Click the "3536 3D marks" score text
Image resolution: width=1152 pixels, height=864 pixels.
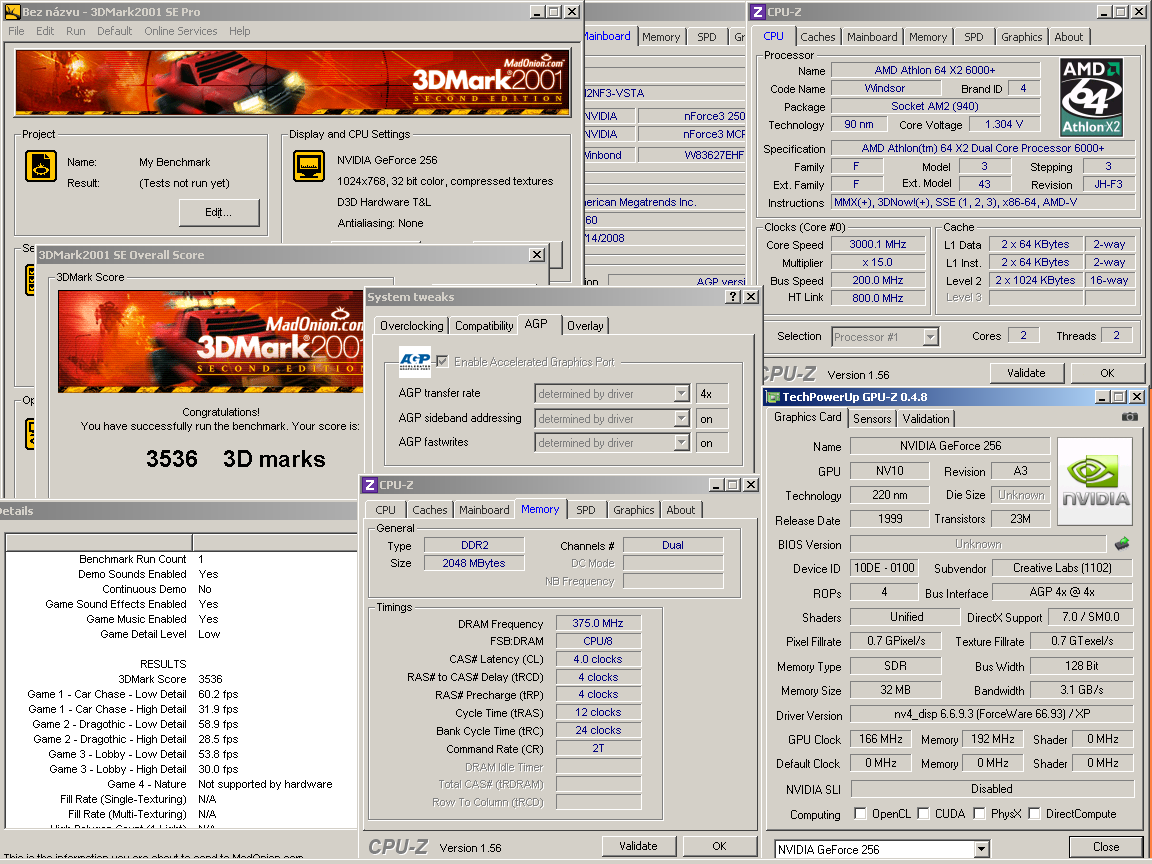point(235,458)
